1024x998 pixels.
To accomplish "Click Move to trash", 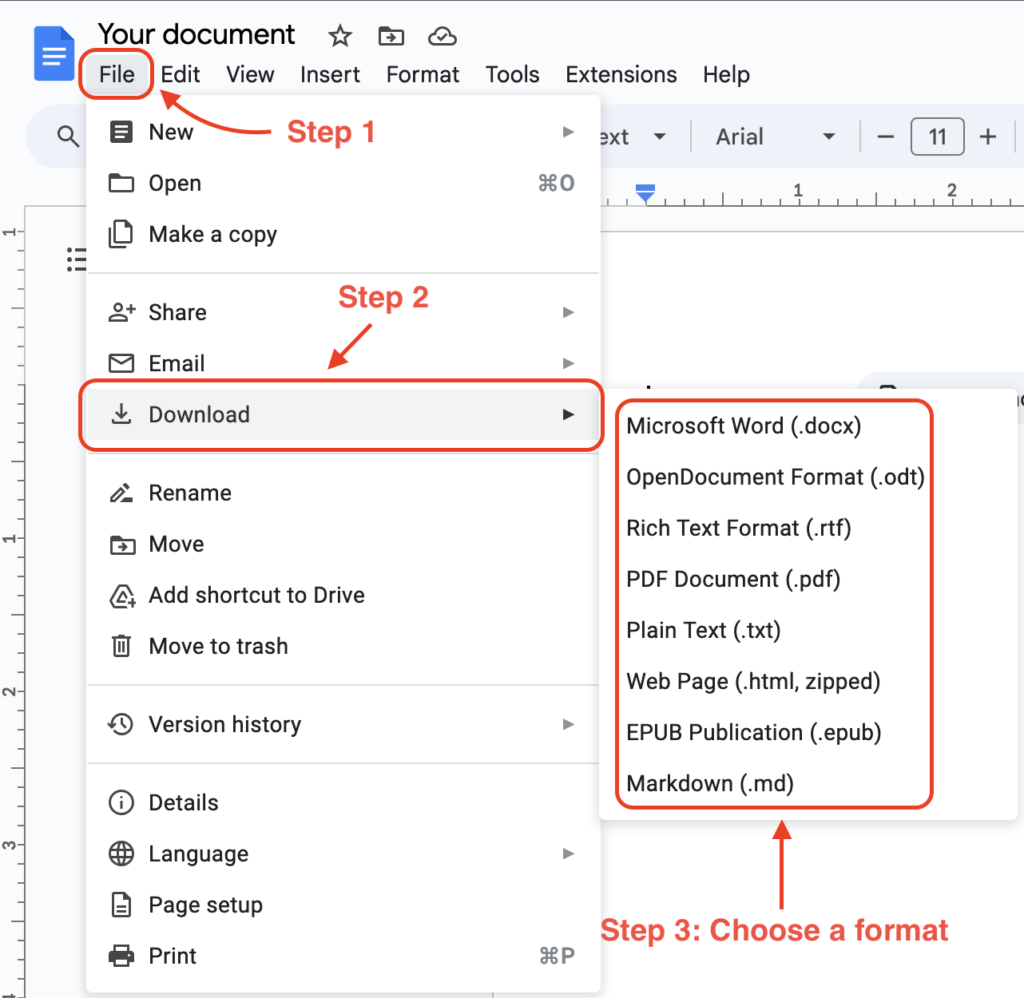I will point(218,646).
